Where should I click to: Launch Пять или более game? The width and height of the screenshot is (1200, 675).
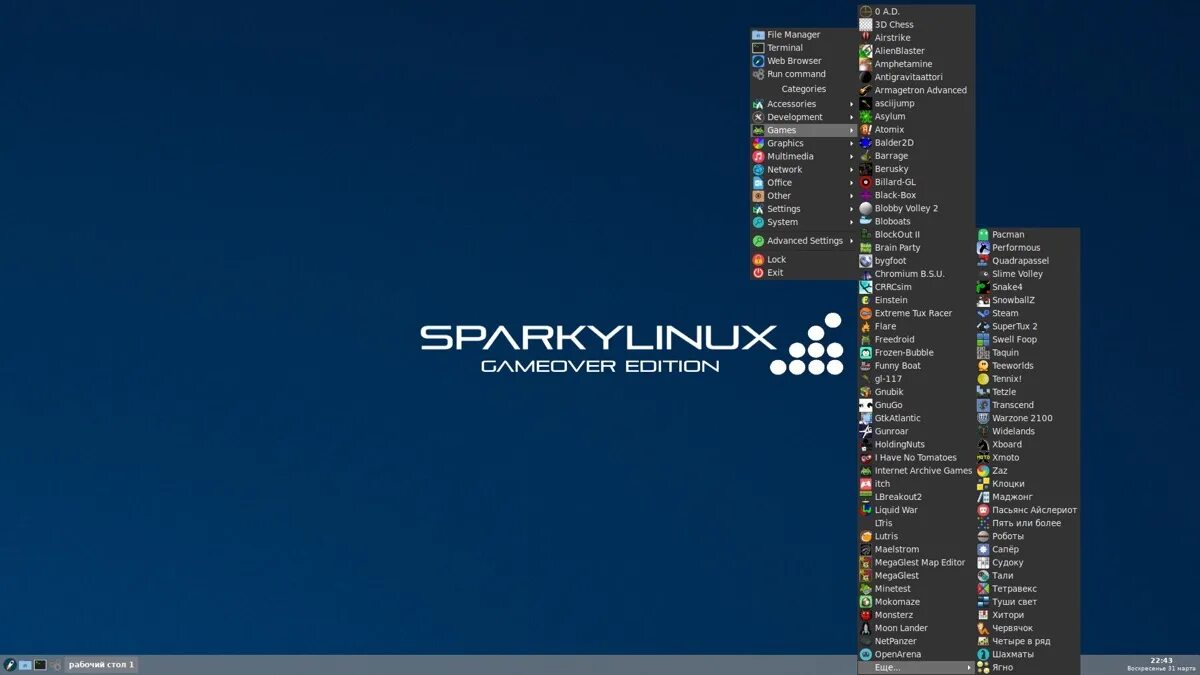tap(1028, 523)
